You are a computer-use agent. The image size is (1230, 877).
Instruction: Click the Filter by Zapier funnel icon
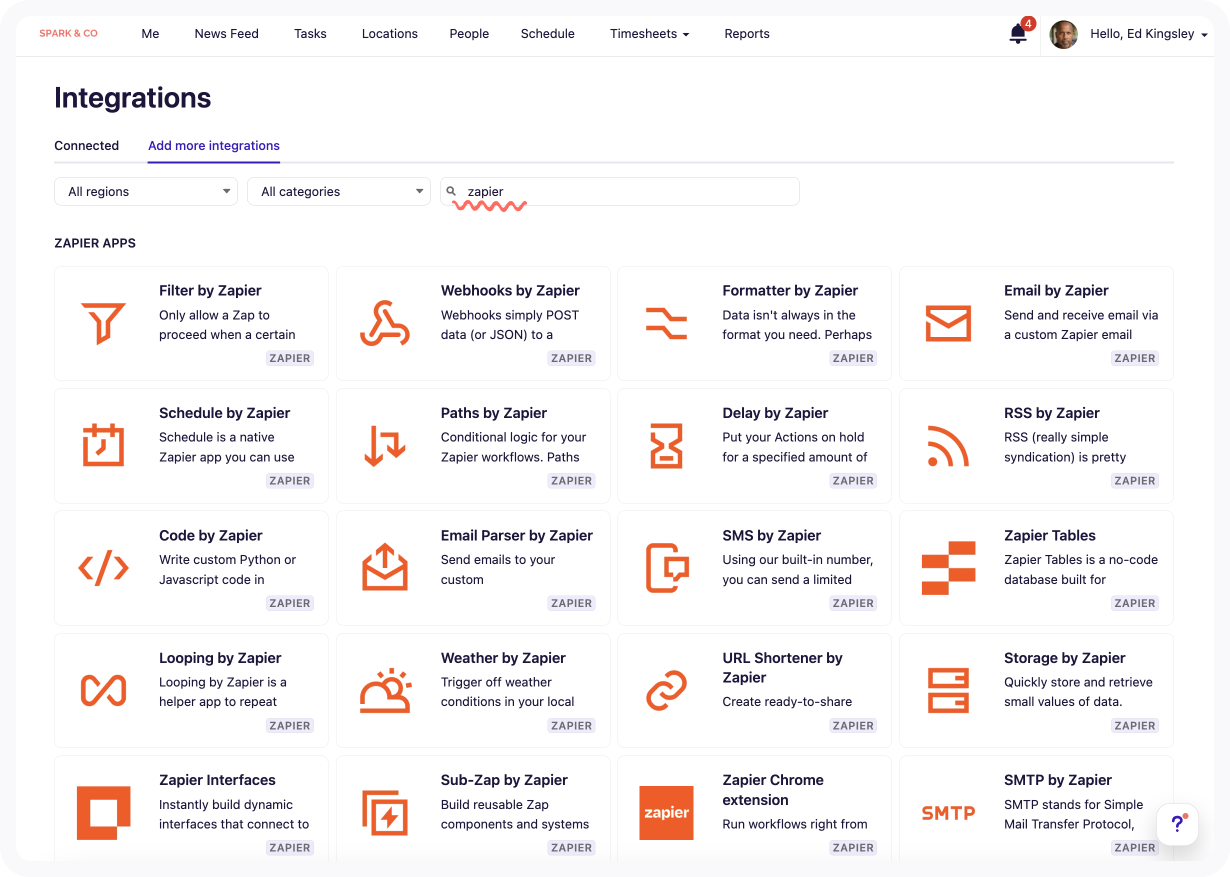(x=103, y=323)
